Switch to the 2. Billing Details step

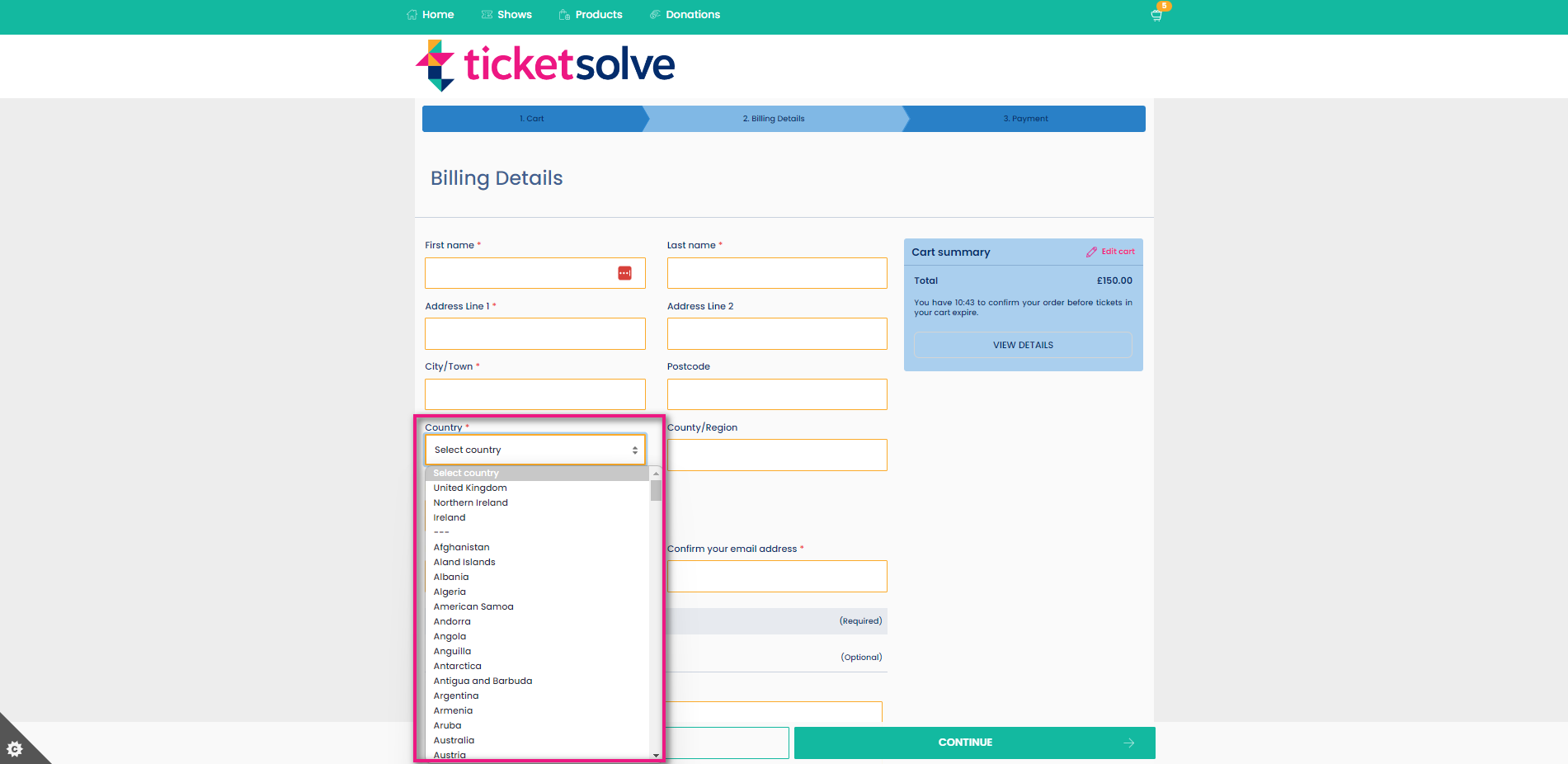tap(773, 118)
